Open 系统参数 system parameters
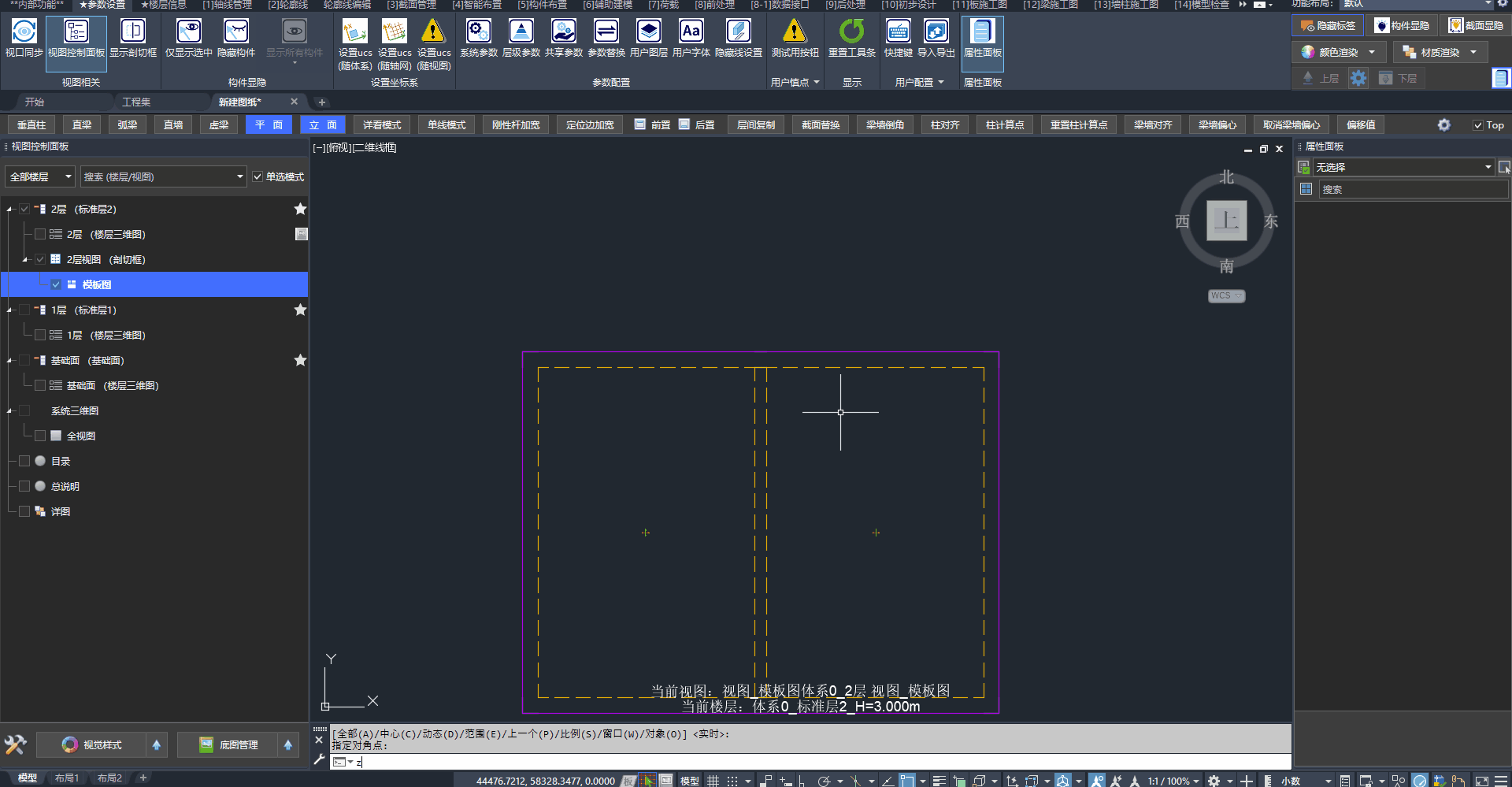 coord(478,32)
